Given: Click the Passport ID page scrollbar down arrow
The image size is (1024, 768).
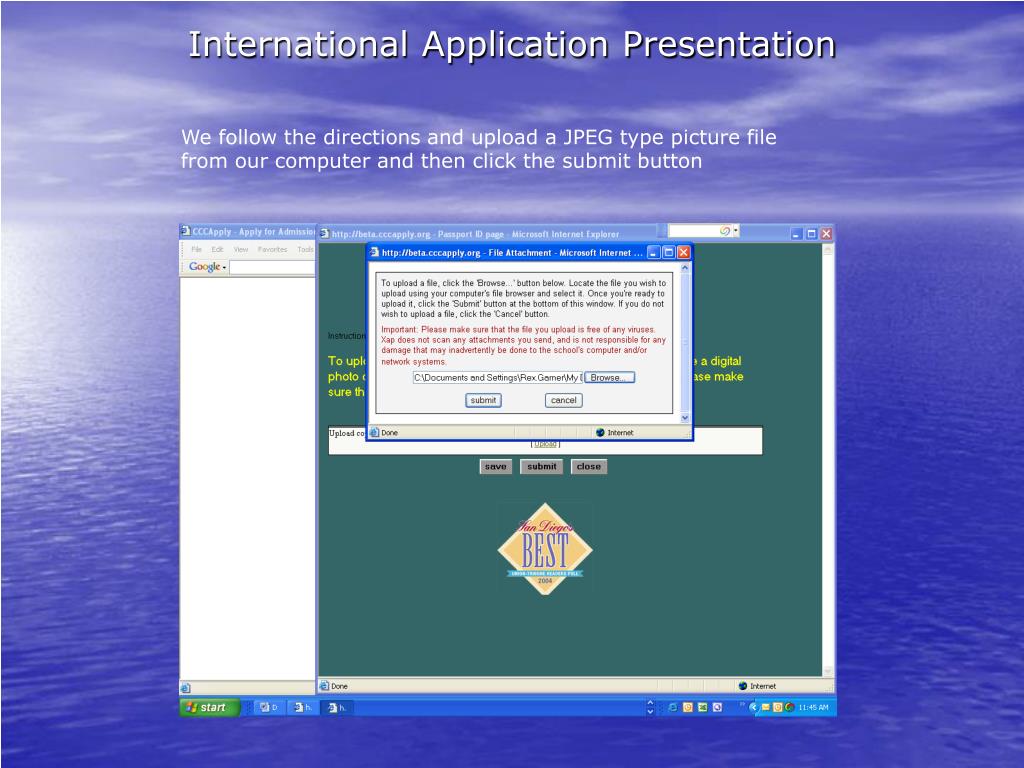Looking at the screenshot, I should click(828, 671).
